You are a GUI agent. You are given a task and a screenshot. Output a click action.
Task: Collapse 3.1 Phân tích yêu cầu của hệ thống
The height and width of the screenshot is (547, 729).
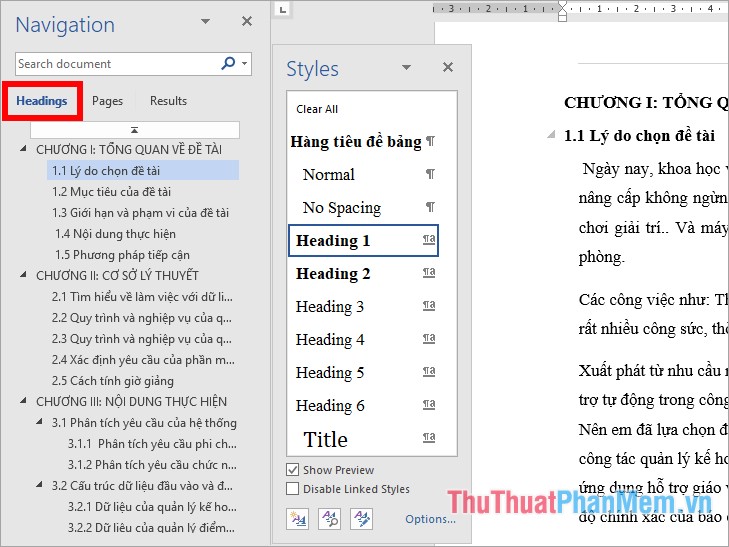(x=40, y=422)
